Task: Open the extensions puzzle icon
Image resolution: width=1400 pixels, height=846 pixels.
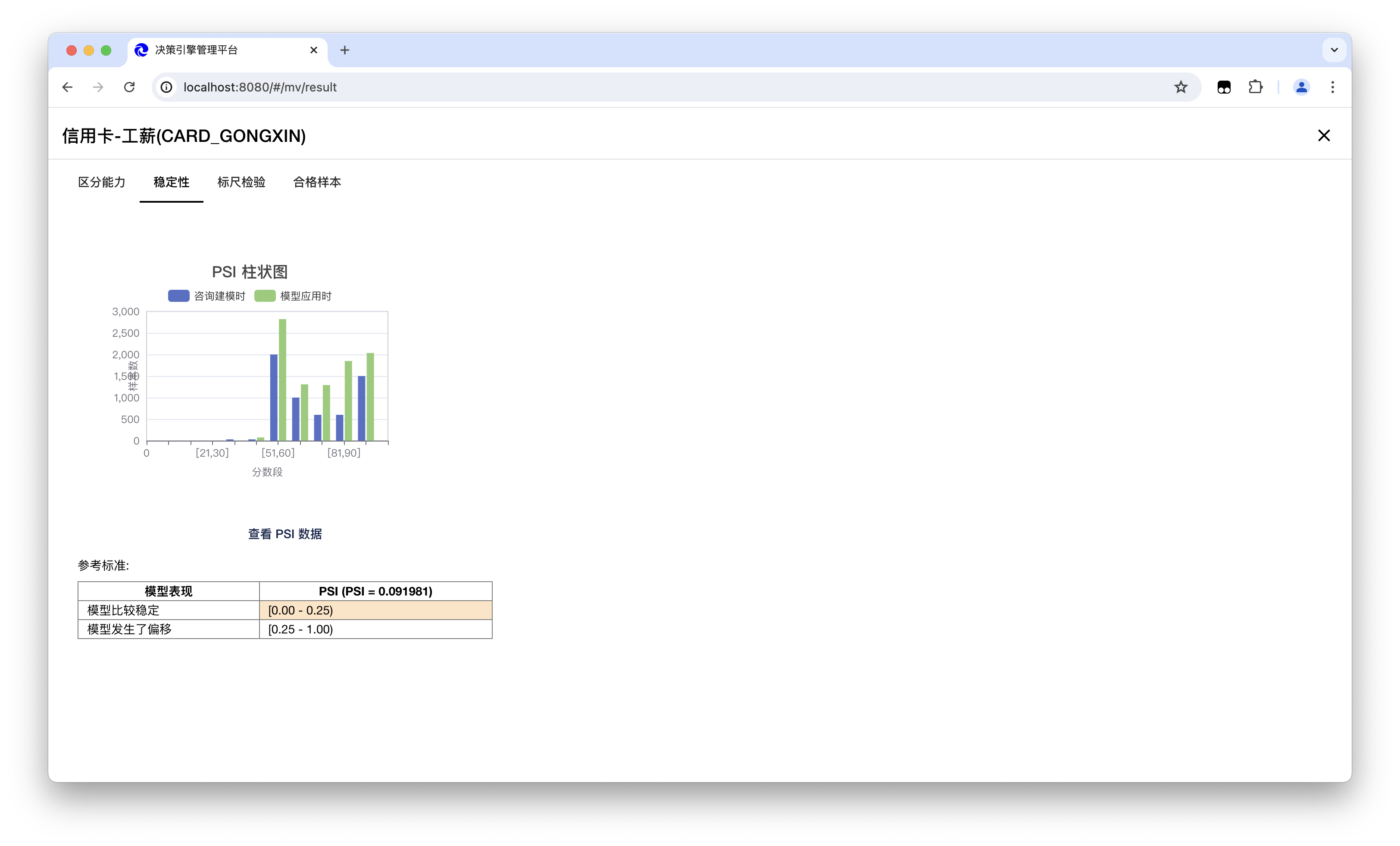Action: pos(1255,87)
